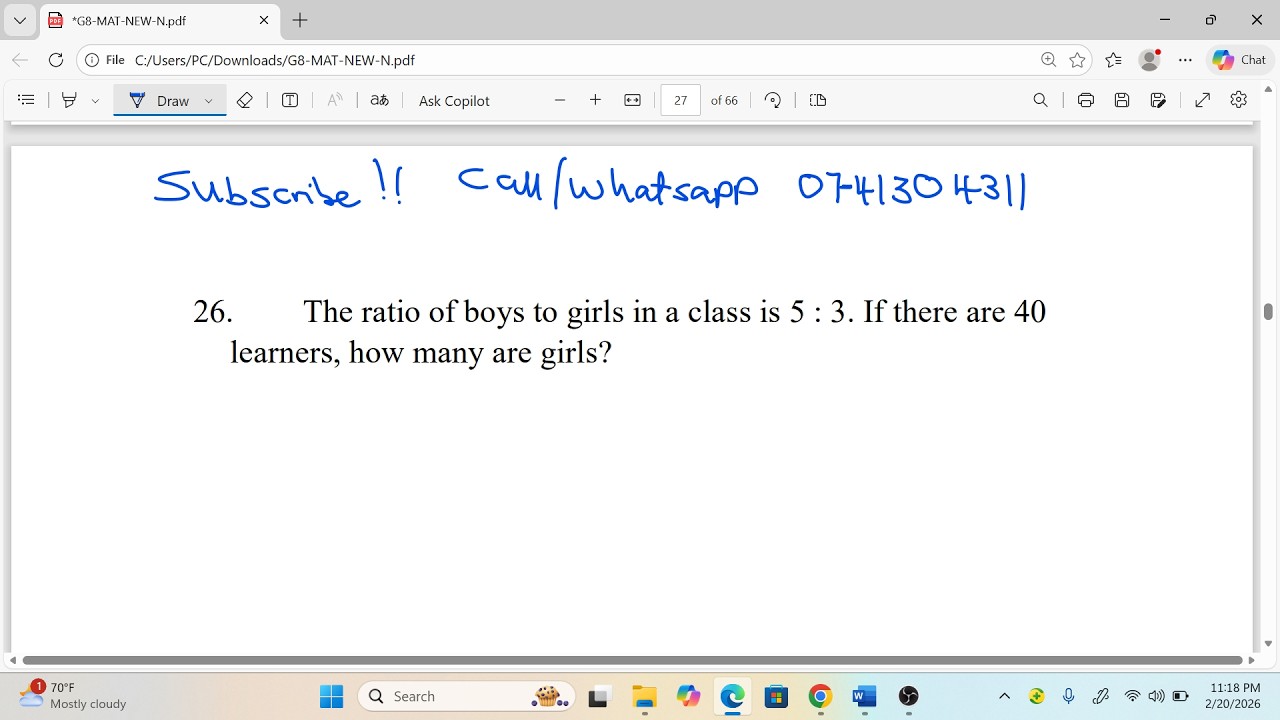The height and width of the screenshot is (720, 1280).
Task: Click the vertical scrollbar thumb
Action: [x=1268, y=311]
